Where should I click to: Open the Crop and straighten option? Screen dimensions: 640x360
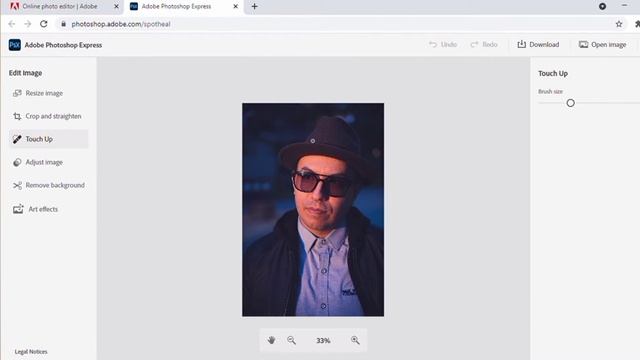coord(49,116)
